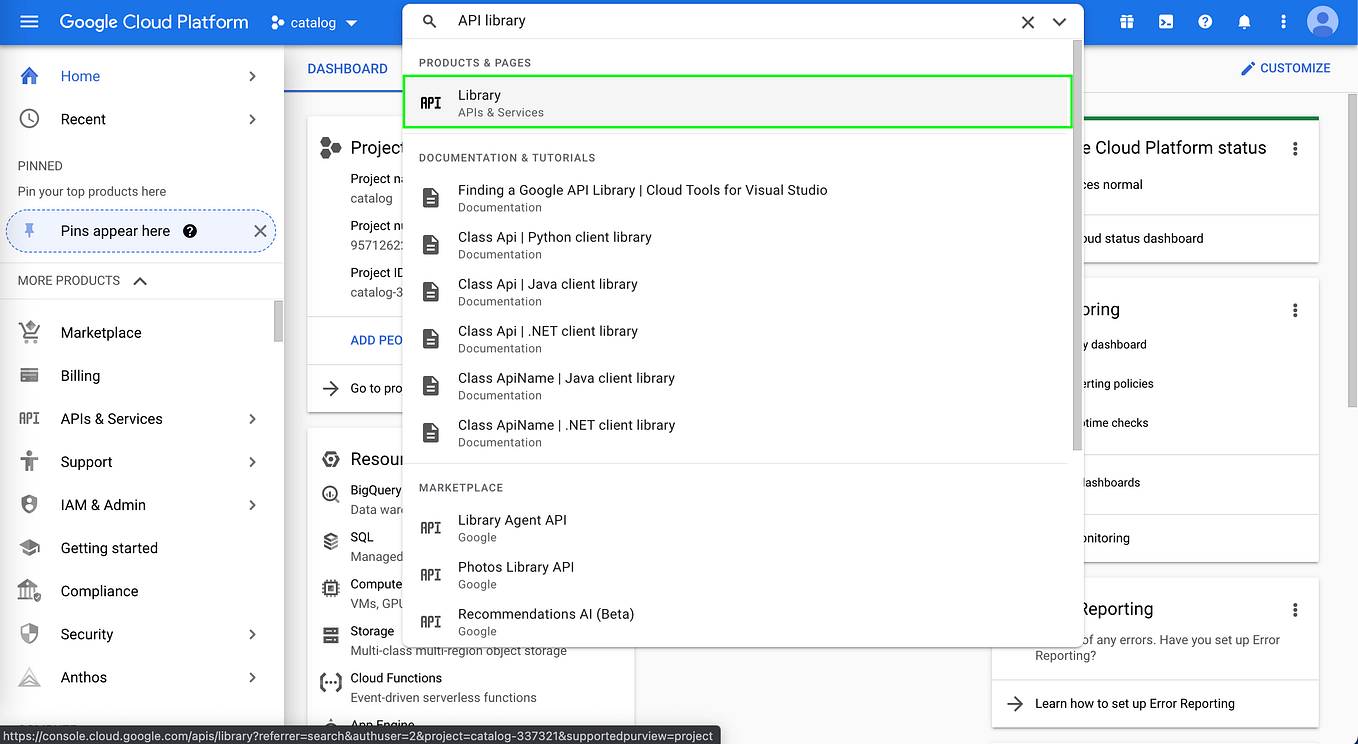This screenshot has width=1358, height=744.
Task: Open the navigation hamburger menu
Action: click(28, 21)
